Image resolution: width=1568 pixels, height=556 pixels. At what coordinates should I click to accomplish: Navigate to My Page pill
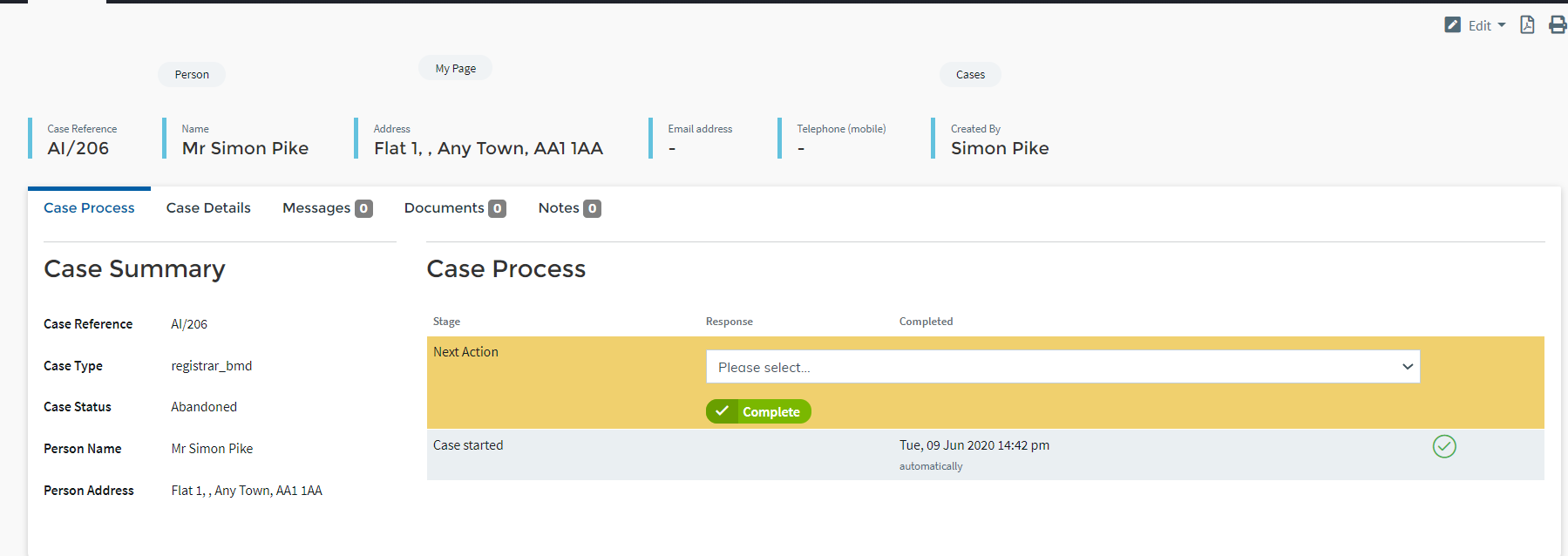click(x=455, y=69)
